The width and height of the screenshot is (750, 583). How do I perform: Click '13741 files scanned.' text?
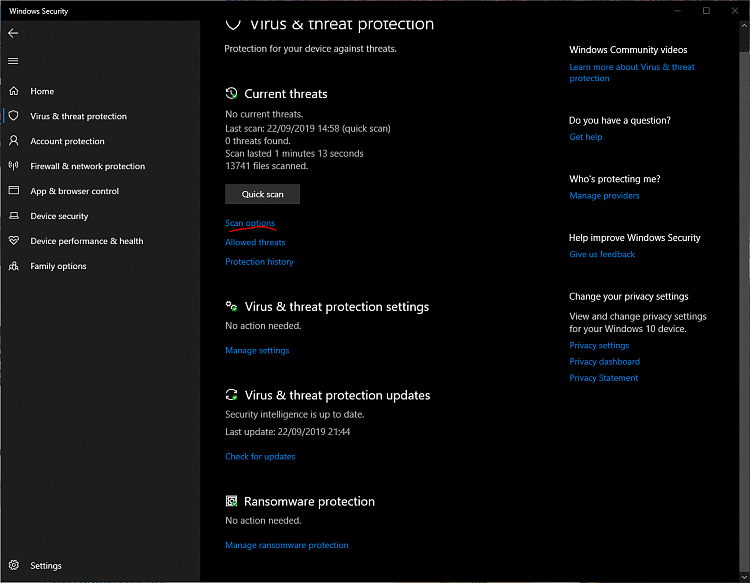pos(267,166)
